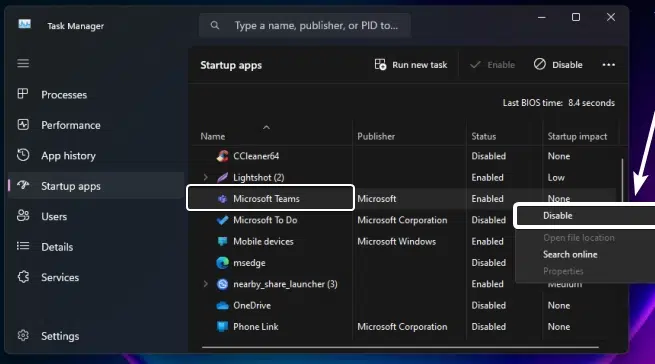
Task: Expand the Lightshot (2) group
Action: point(205,178)
